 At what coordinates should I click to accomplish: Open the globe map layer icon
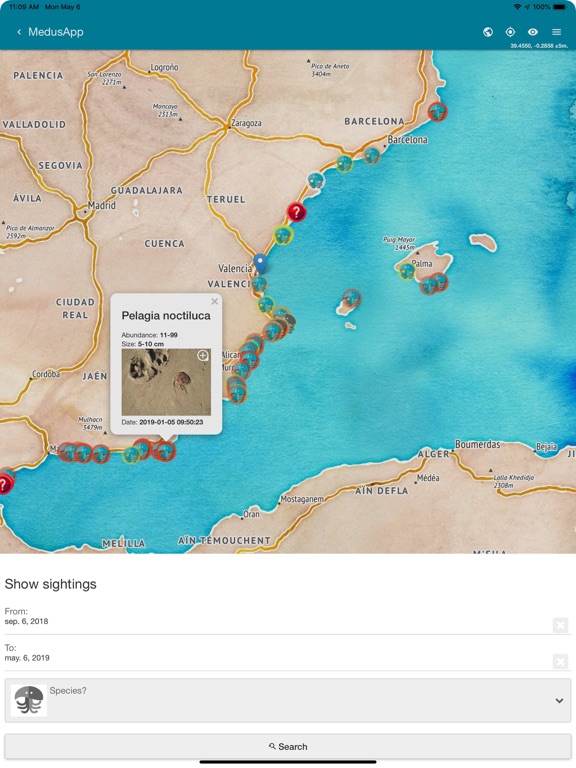click(487, 32)
